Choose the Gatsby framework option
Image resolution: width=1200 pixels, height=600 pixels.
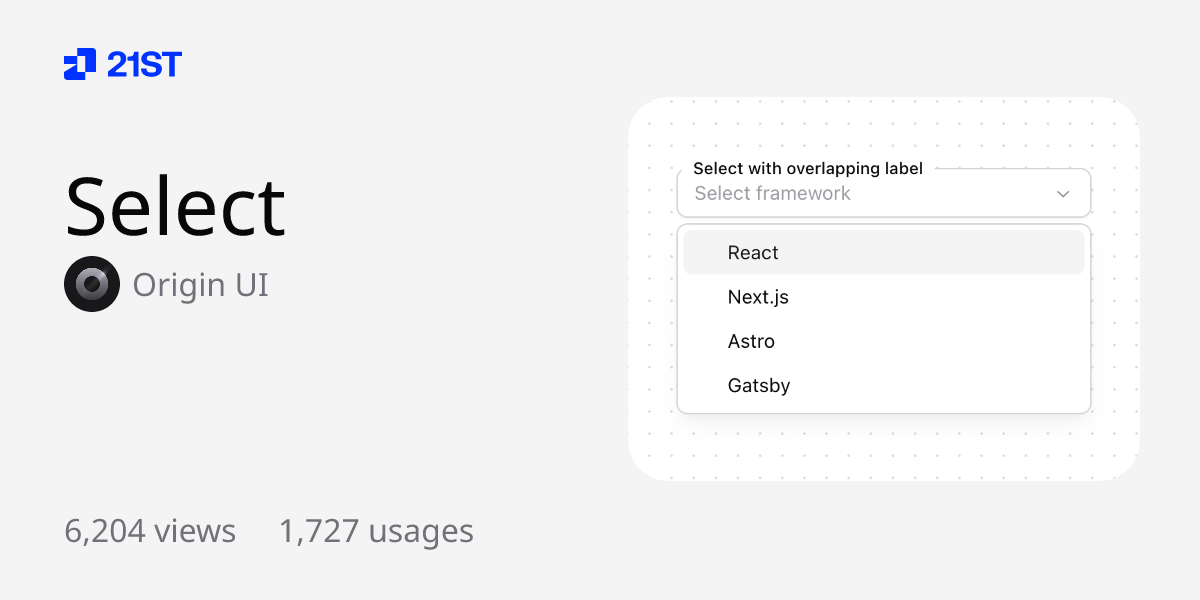point(759,385)
